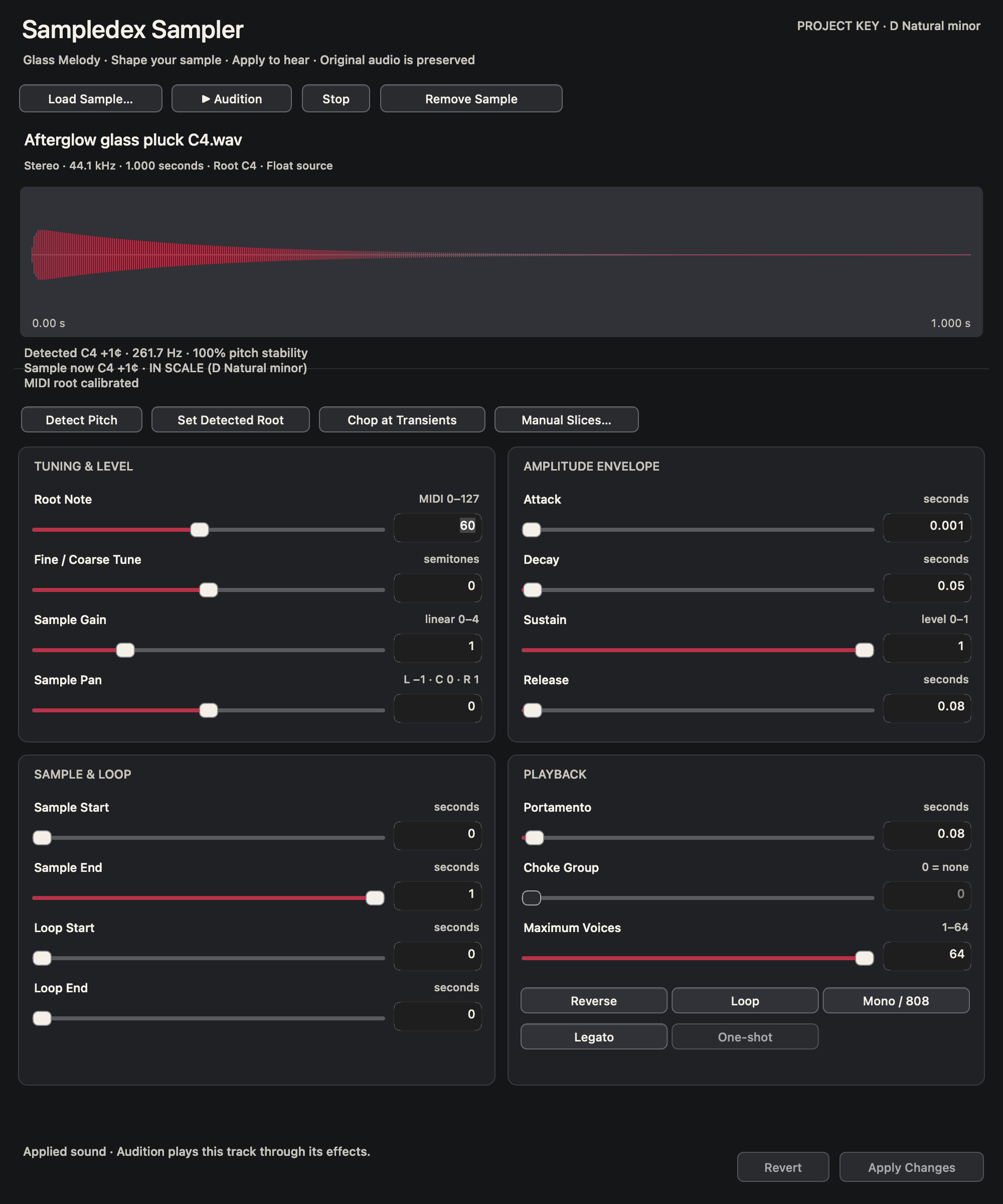Click the Loop End value field

pyautogui.click(x=438, y=1016)
